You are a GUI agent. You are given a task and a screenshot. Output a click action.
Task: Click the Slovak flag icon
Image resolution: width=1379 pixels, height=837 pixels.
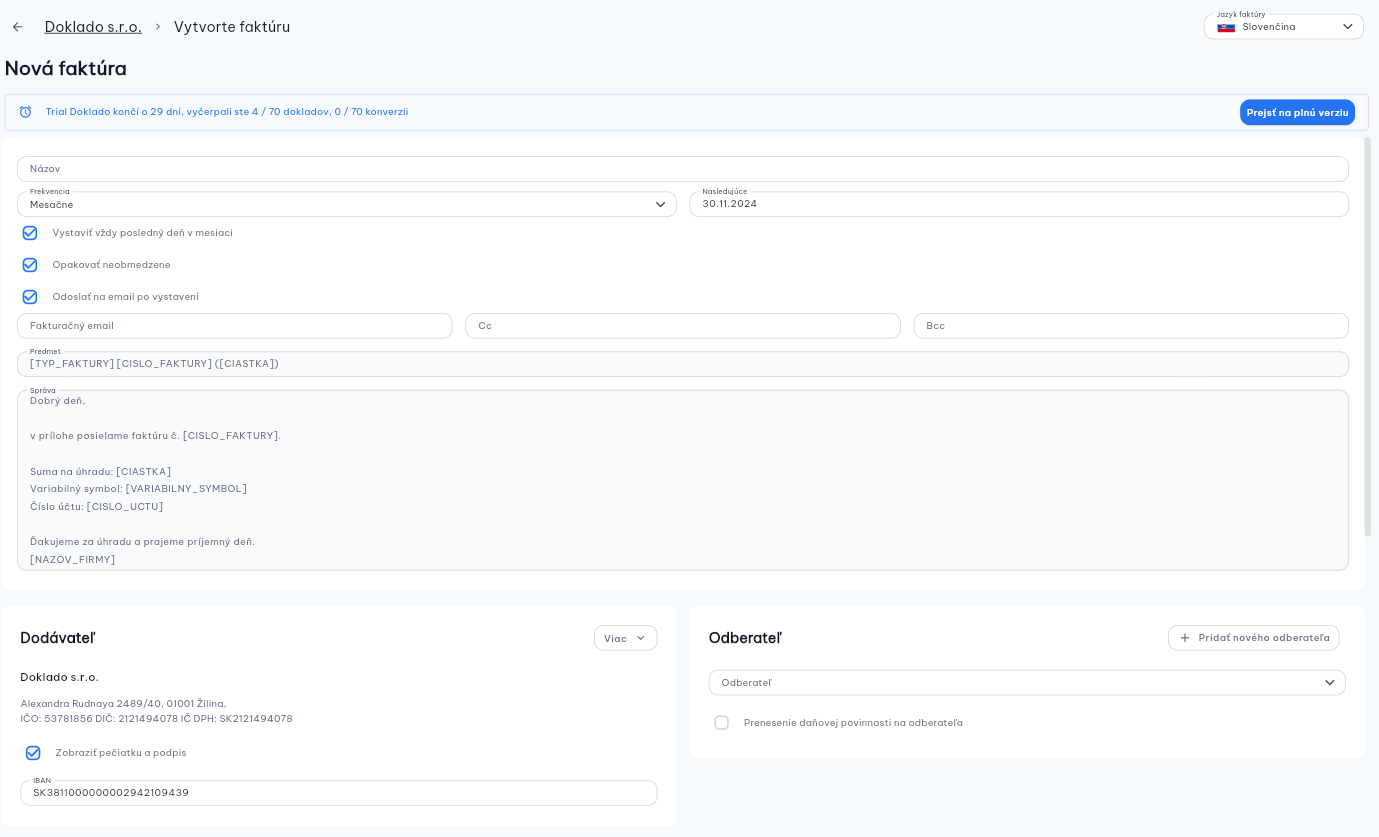click(1226, 27)
